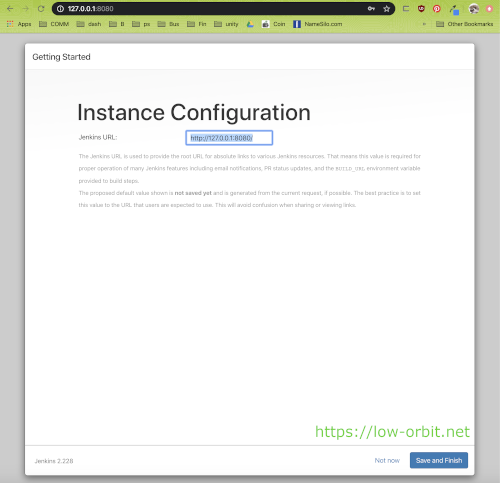
Task: Expand the COMM bookmark folder
Action: pyautogui.click(x=54, y=24)
